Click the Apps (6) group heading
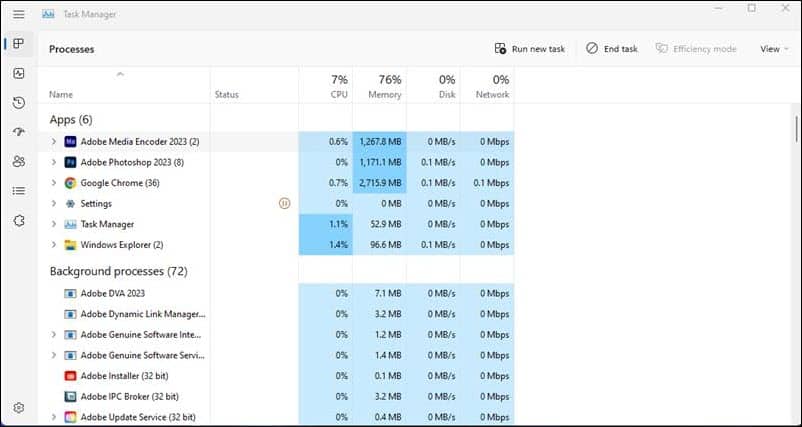The image size is (802, 427). (x=71, y=120)
